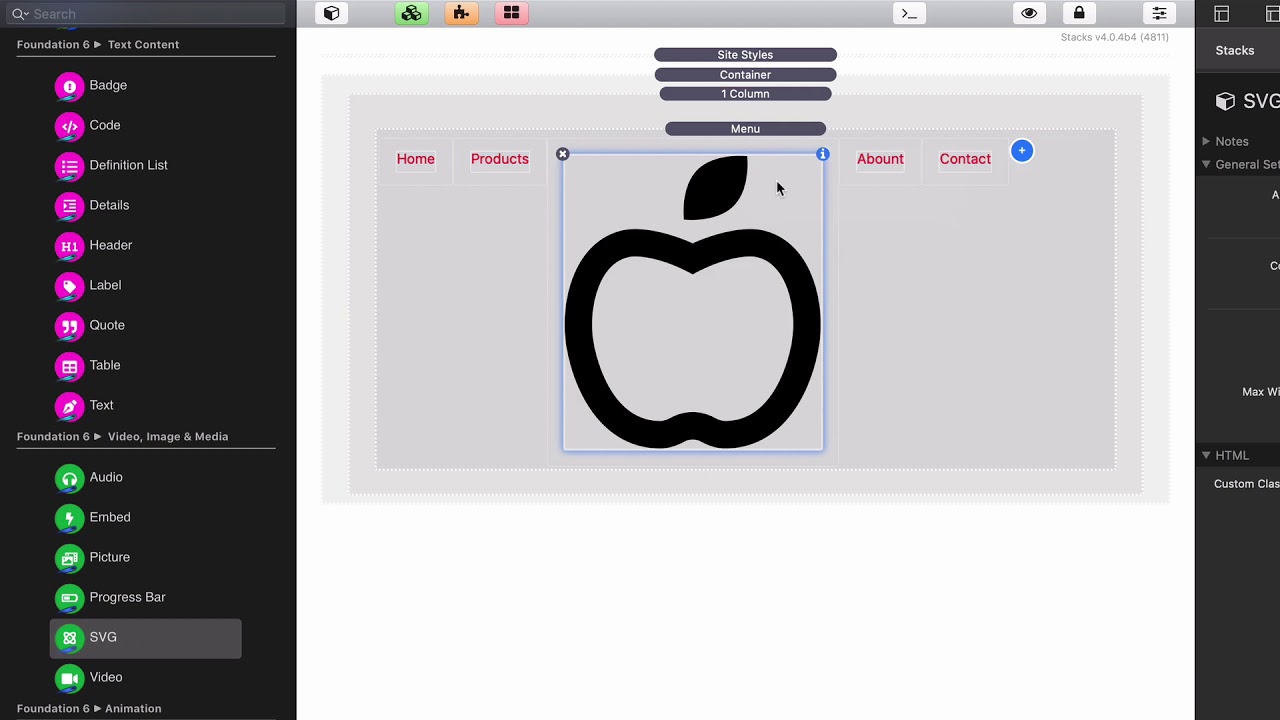Expand the Notes section
Image resolution: width=1280 pixels, height=720 pixels.
[1206, 142]
